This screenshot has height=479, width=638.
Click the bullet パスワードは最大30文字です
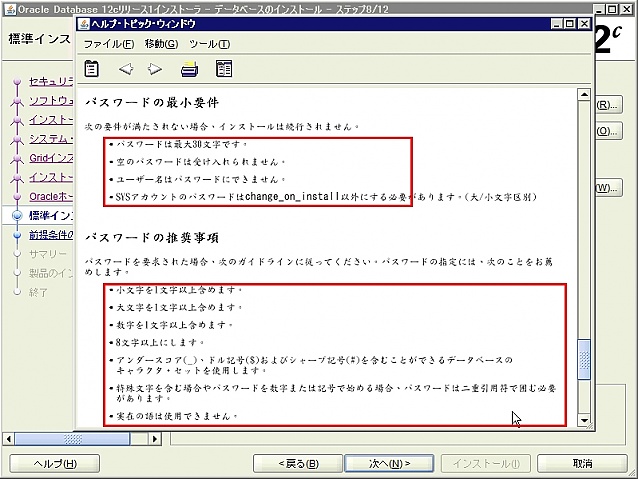click(181, 144)
